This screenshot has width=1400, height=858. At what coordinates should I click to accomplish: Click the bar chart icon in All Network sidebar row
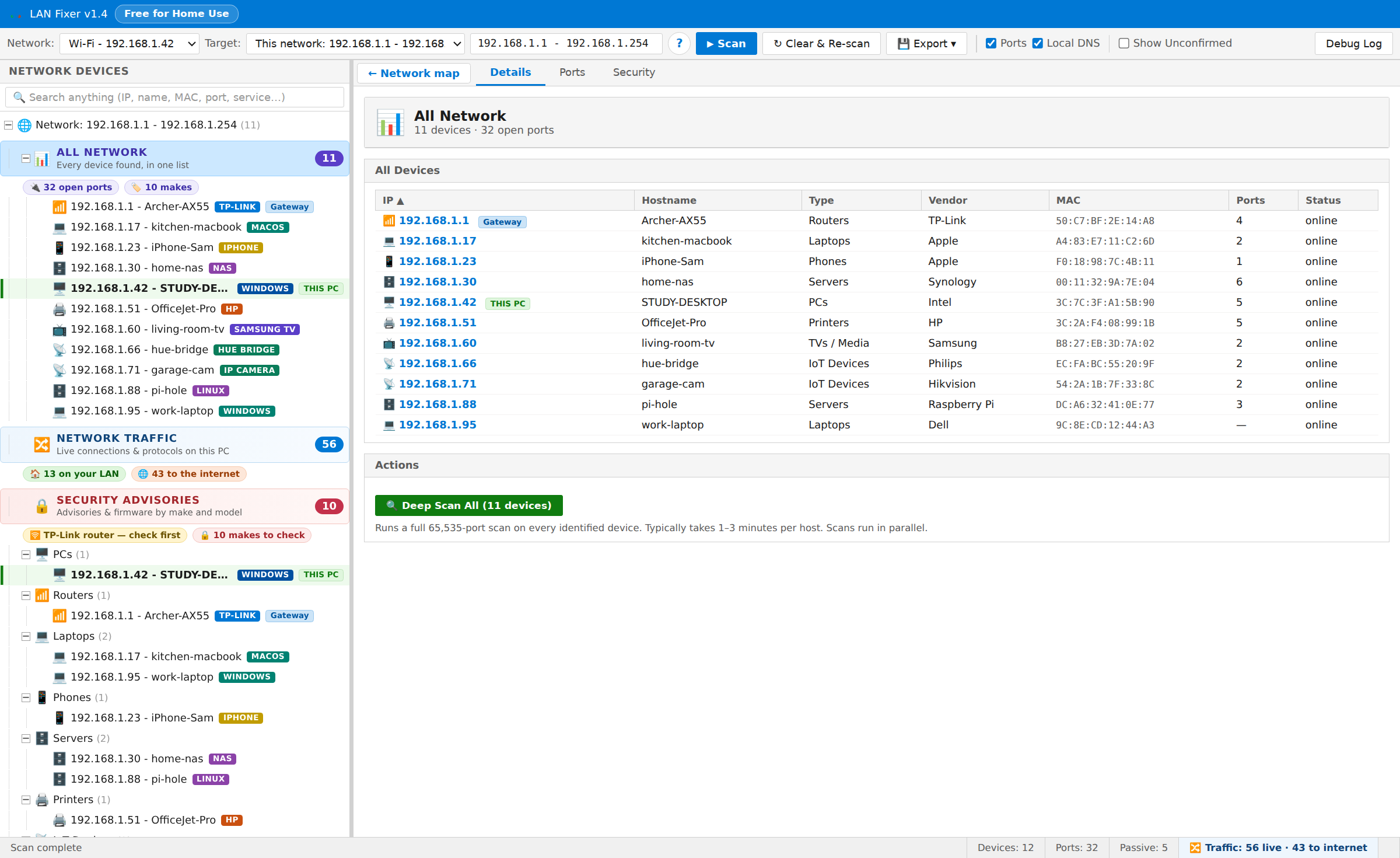(41, 158)
